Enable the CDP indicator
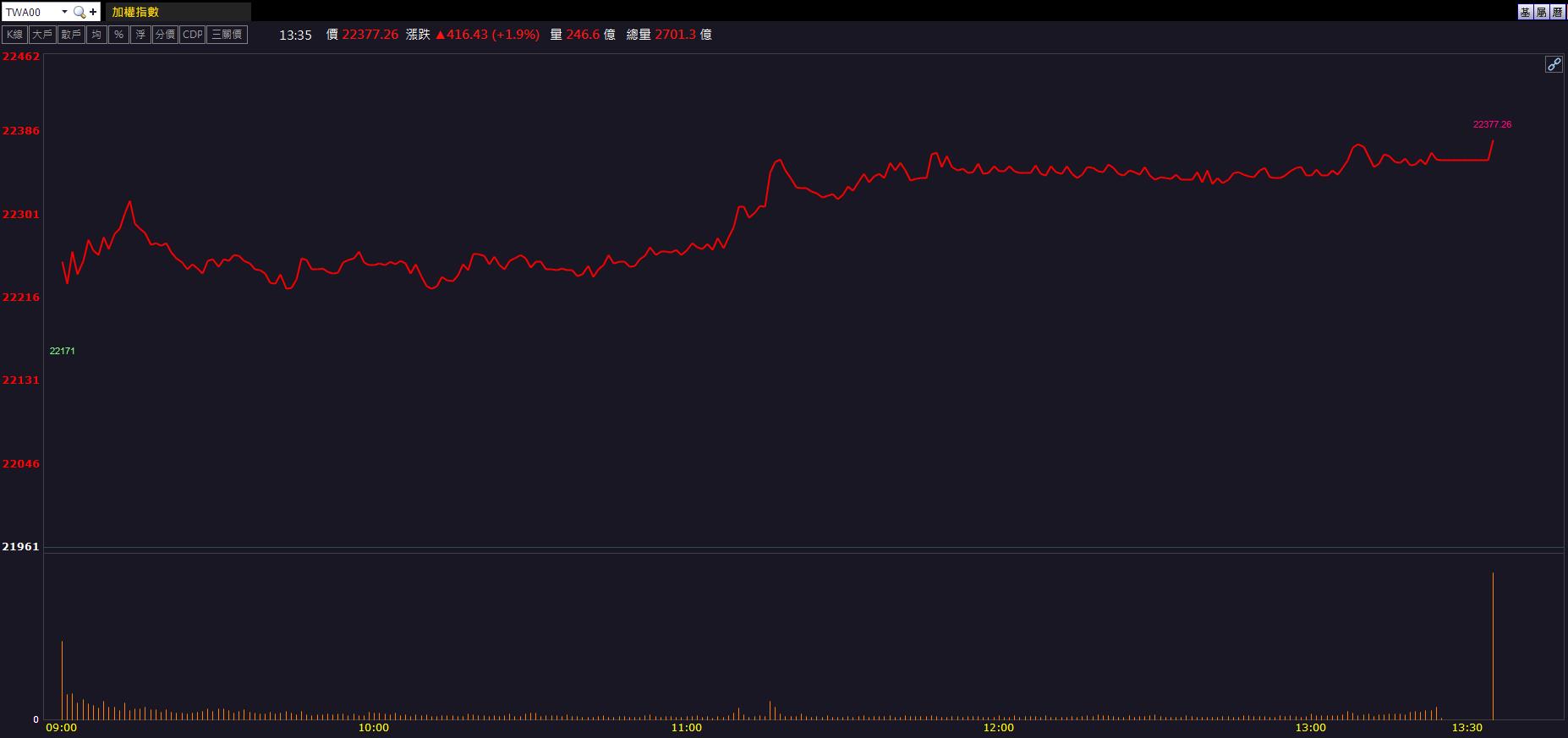The image size is (1568, 738). 193,35
